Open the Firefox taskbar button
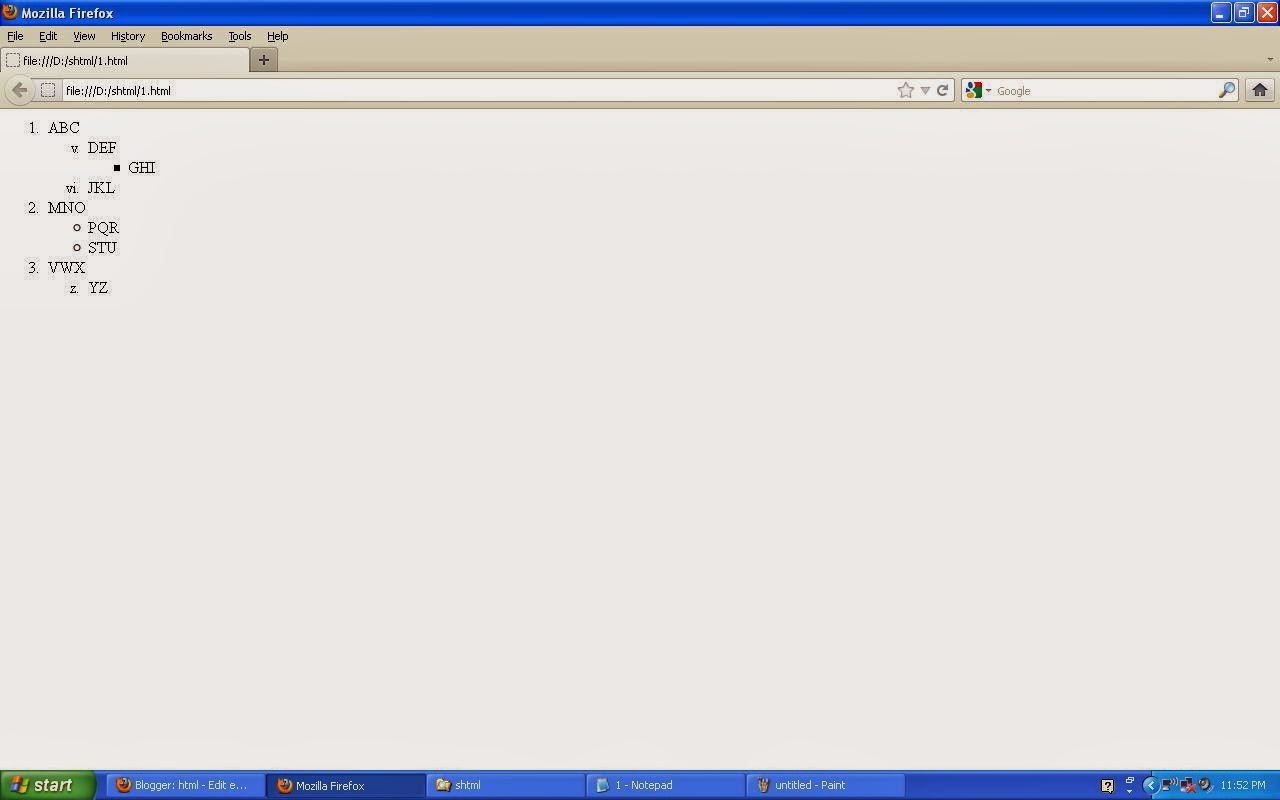This screenshot has width=1280, height=800. pos(345,785)
